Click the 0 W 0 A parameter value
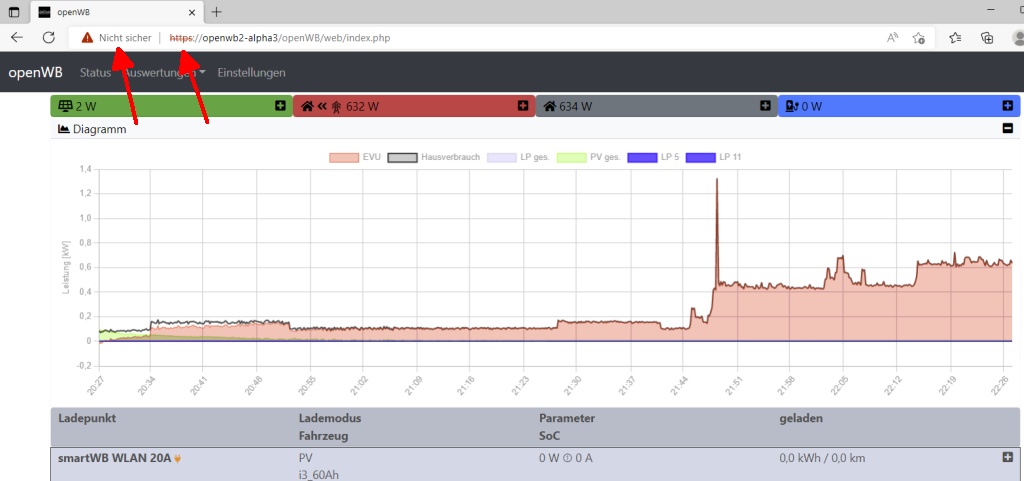 (x=566, y=458)
